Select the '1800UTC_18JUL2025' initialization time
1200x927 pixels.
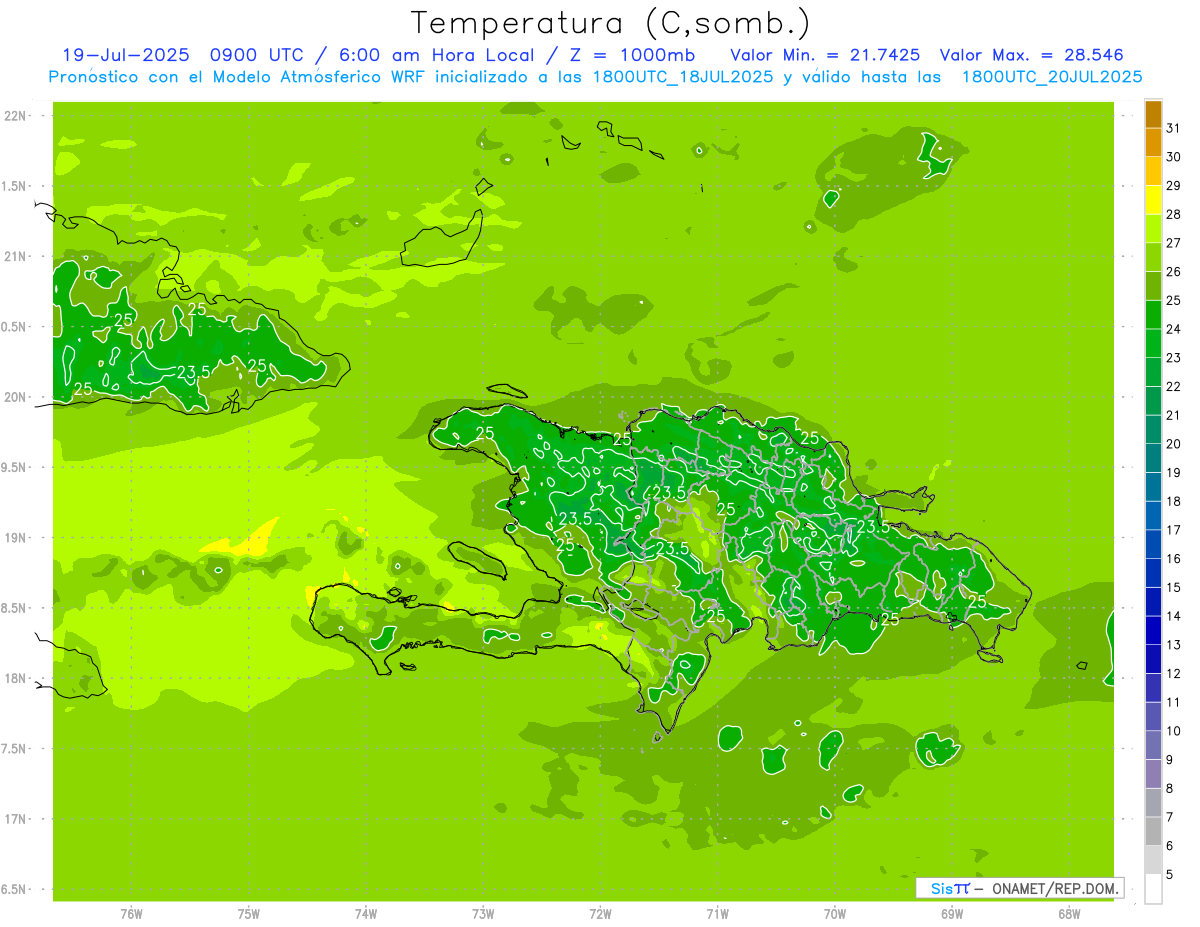[683, 77]
